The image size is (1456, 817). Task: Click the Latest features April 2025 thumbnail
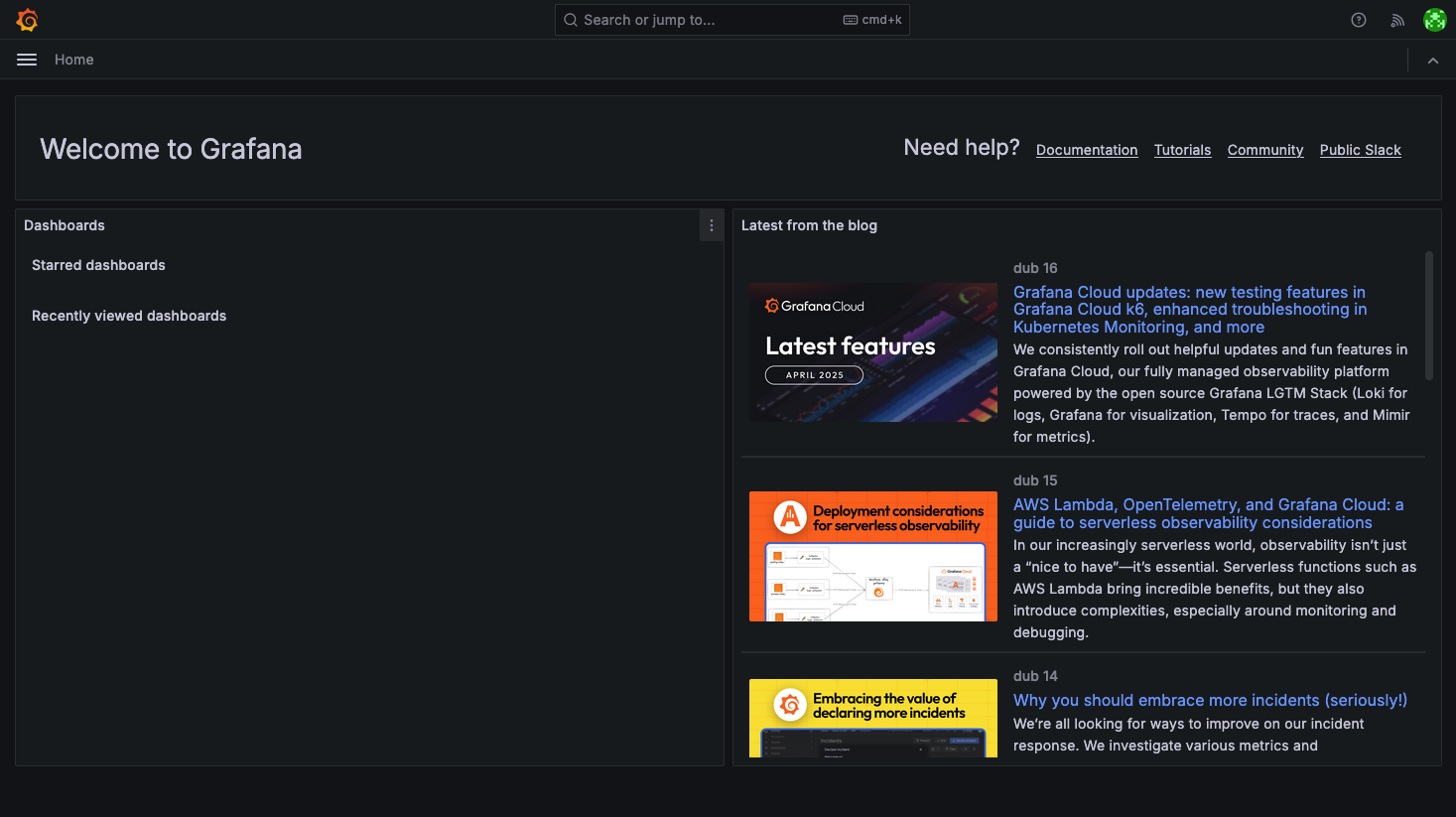pyautogui.click(x=873, y=352)
